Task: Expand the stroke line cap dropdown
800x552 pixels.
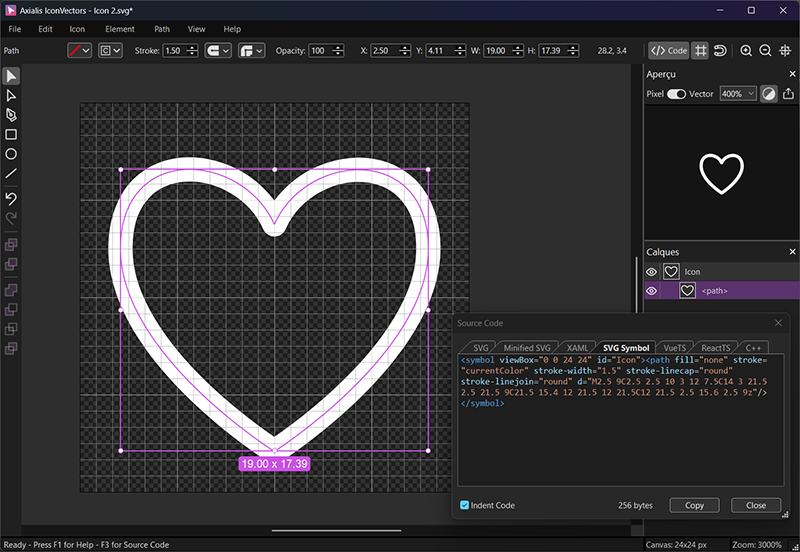Action: click(218, 51)
